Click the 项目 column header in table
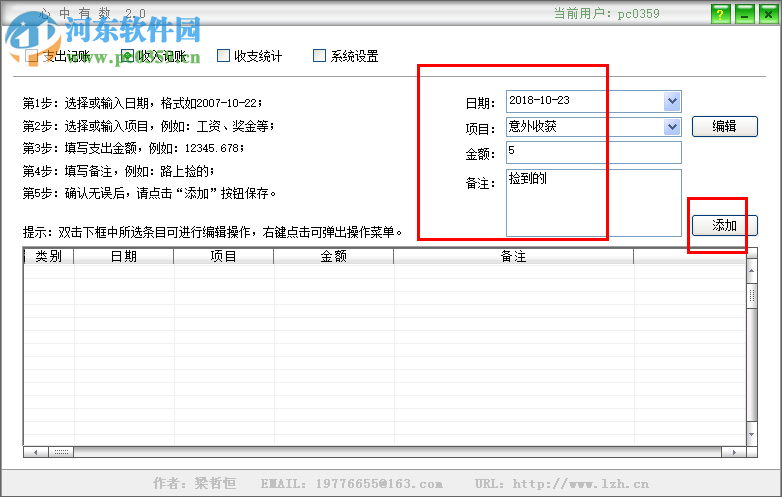 [223, 256]
